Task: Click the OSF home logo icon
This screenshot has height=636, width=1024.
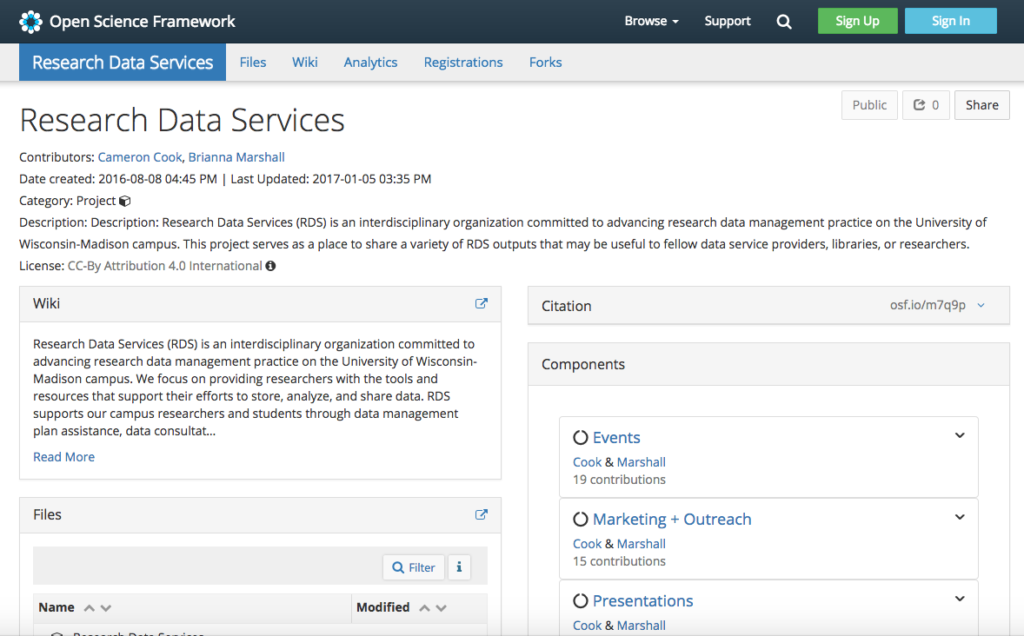Action: tap(30, 20)
